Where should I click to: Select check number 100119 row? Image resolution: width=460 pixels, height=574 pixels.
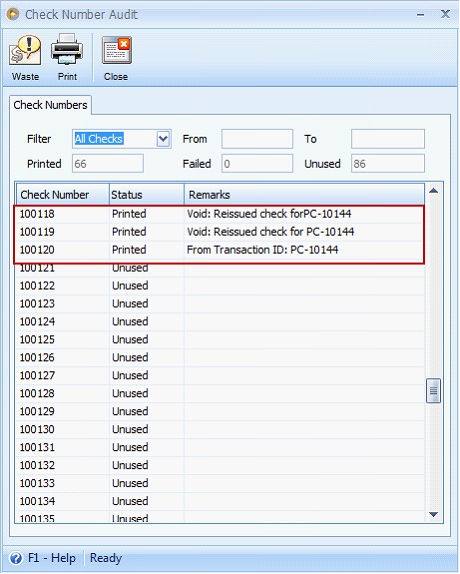click(220, 232)
